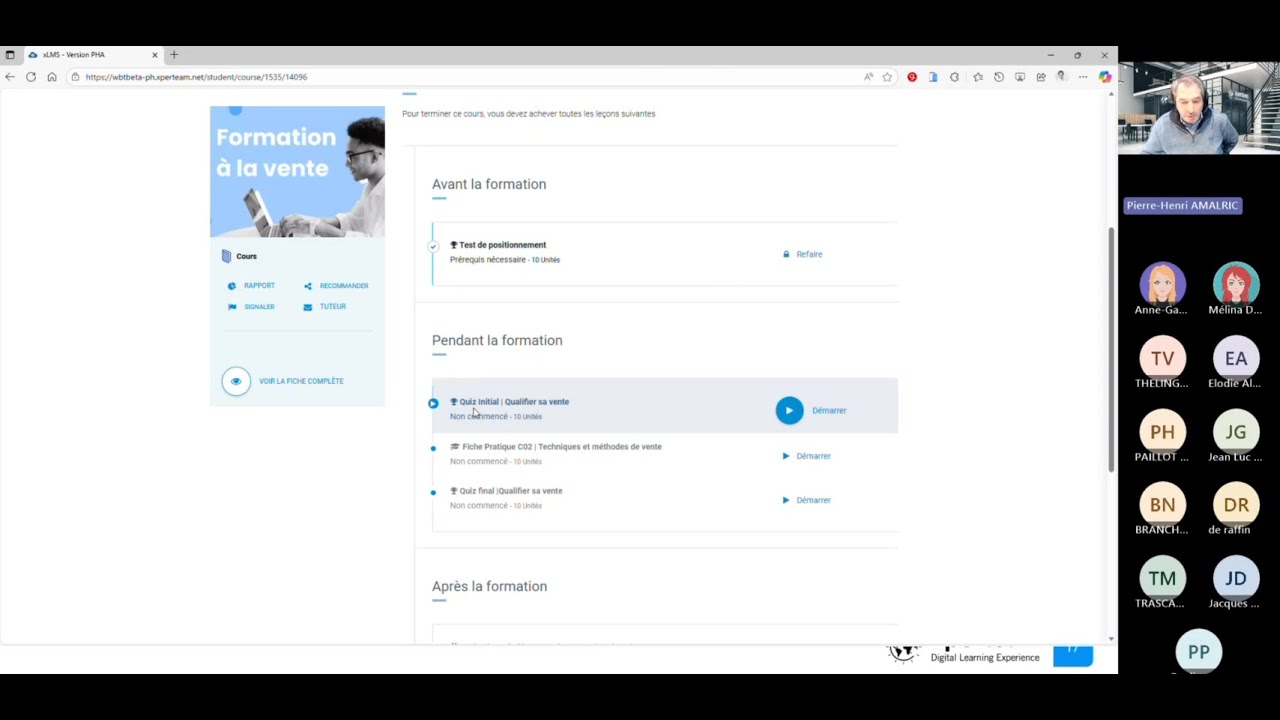The width and height of the screenshot is (1280, 720).
Task: Click RECOMMANDER in the sidebar
Action: point(344,286)
